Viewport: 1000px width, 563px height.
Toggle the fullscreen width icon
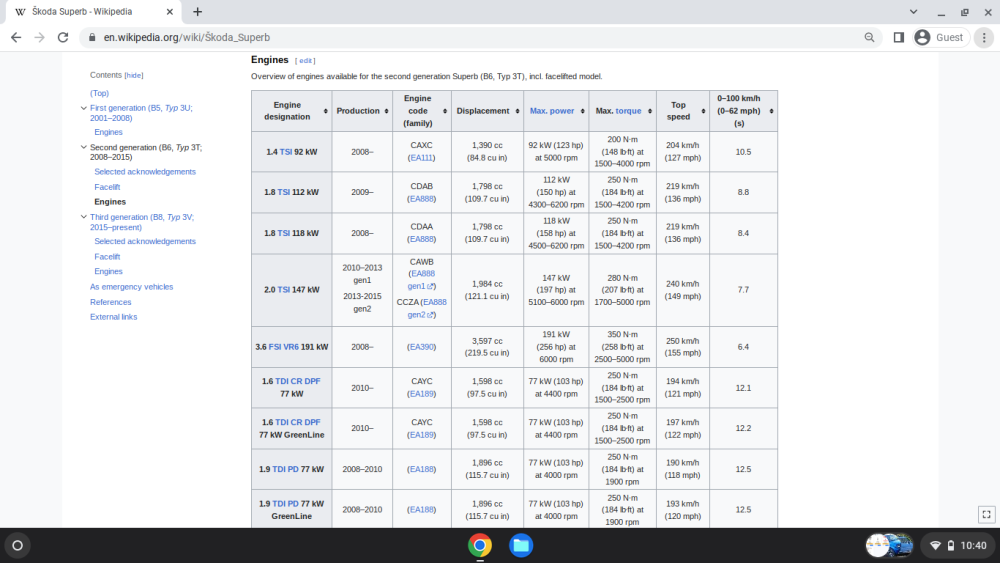(986, 514)
